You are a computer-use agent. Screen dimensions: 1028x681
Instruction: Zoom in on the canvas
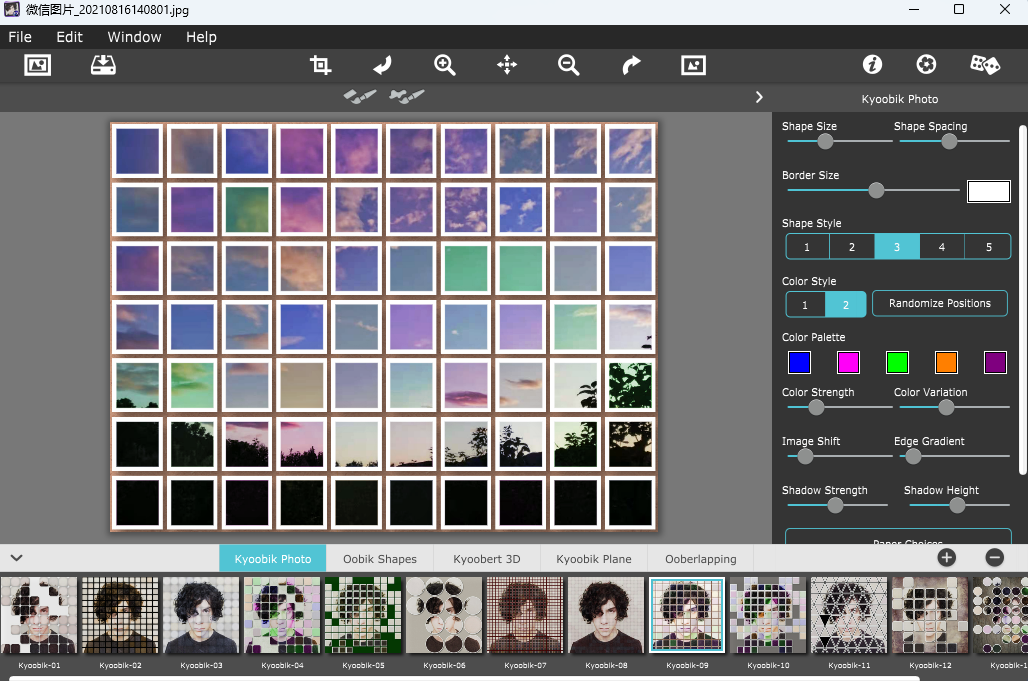point(445,65)
